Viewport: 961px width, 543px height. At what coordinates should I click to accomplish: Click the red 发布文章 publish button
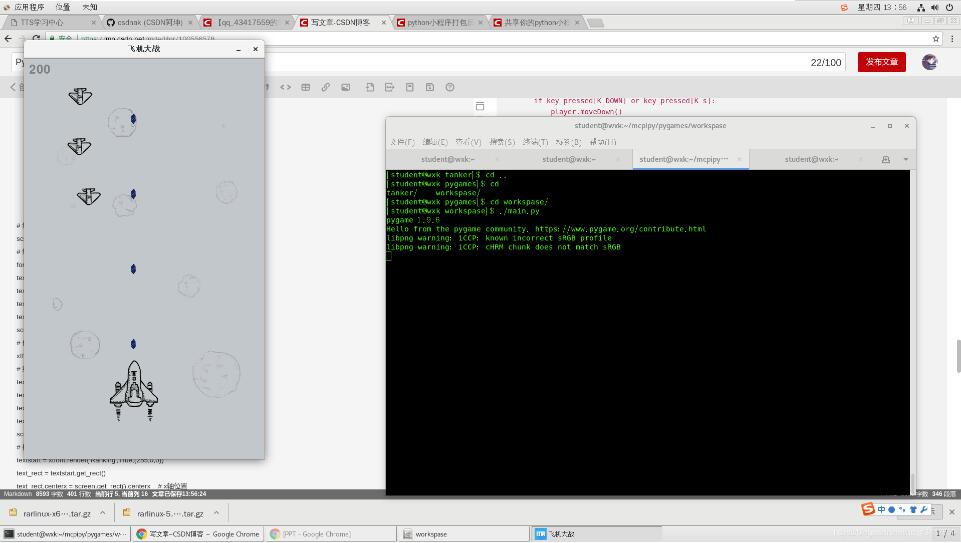881,62
